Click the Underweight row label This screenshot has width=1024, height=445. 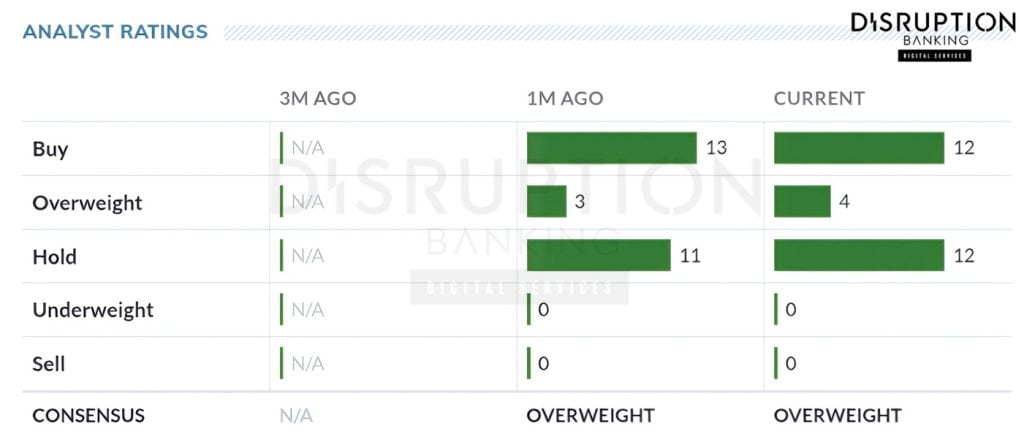tap(93, 310)
